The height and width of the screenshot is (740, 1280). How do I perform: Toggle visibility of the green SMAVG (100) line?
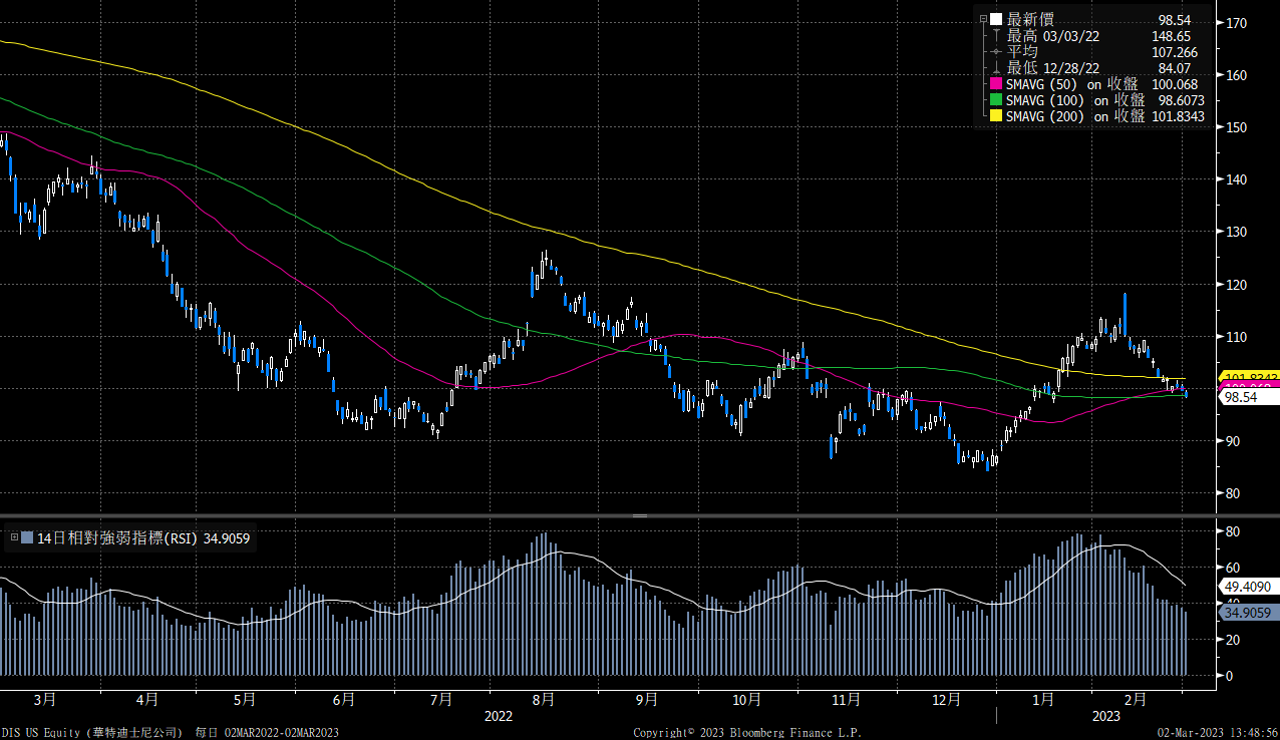[x=994, y=100]
